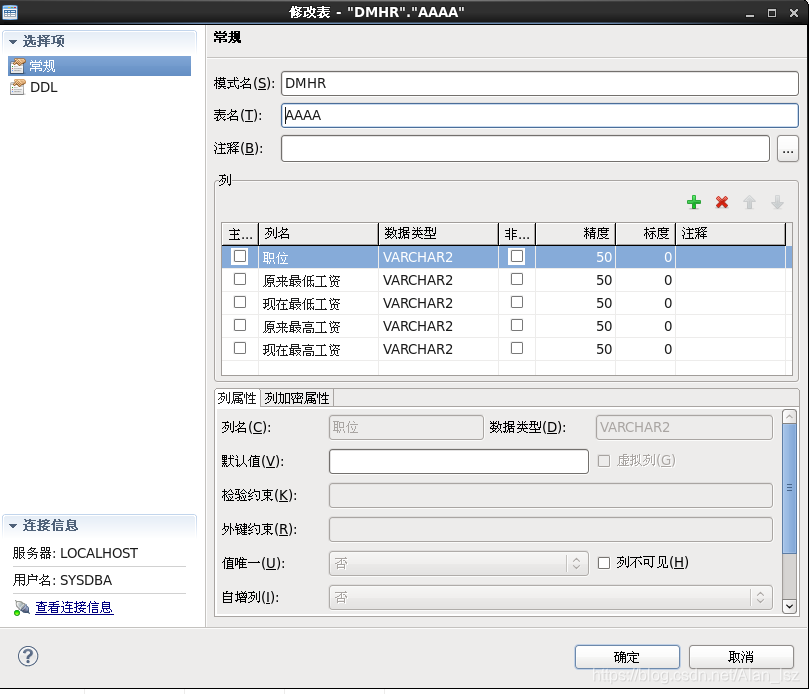Viewport: 809px width, 694px height.
Task: Switch to the 列属性 tab
Action: click(x=237, y=398)
